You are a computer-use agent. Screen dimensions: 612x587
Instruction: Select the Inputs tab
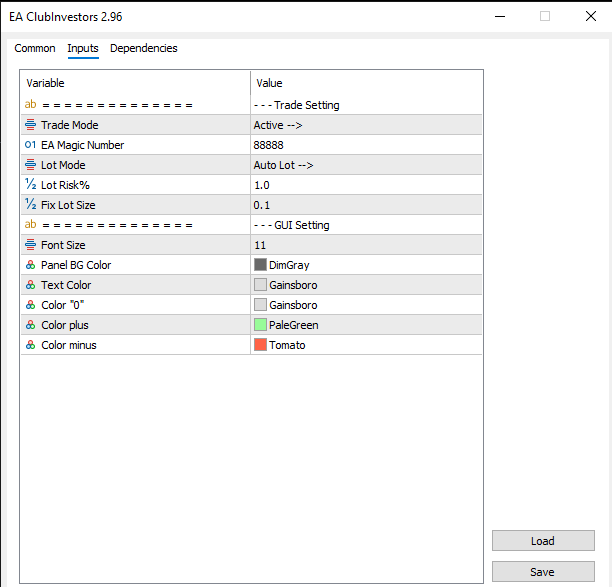coord(83,48)
